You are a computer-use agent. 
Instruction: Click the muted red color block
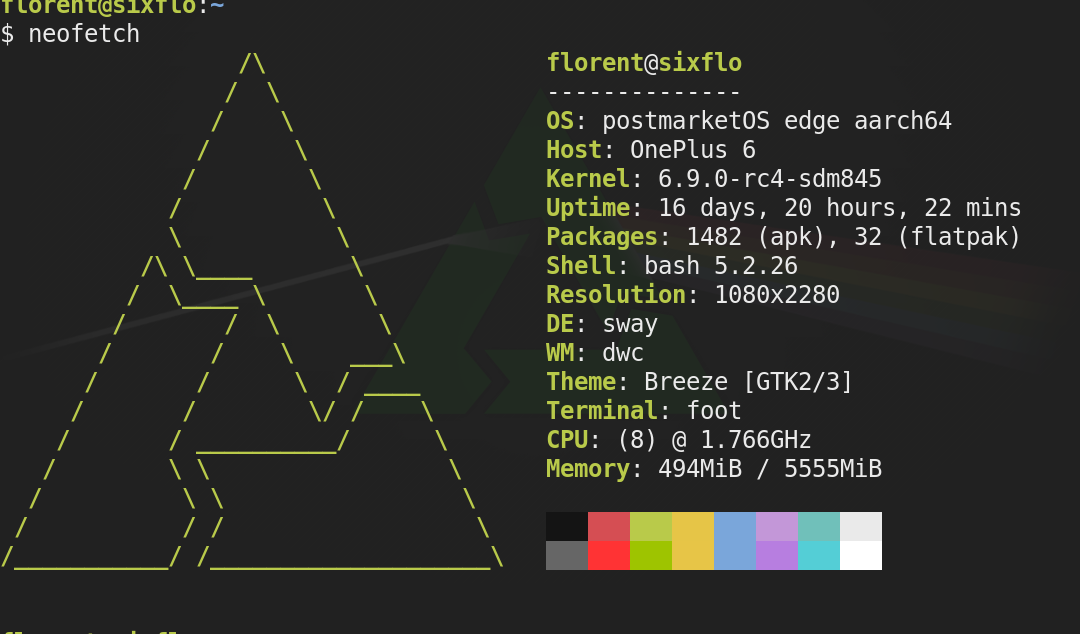point(609,526)
